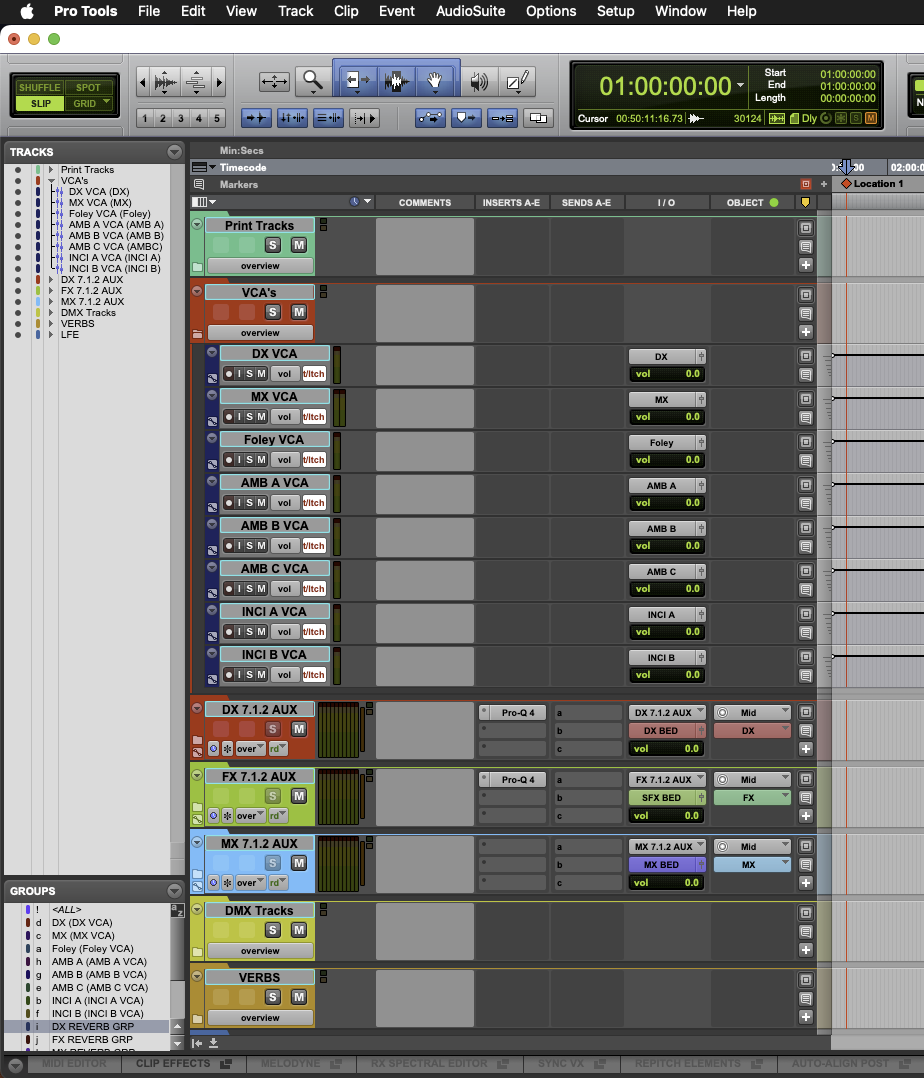The image size is (924, 1078).
Task: Select the Location 1 marker
Action: pyautogui.click(x=872, y=184)
